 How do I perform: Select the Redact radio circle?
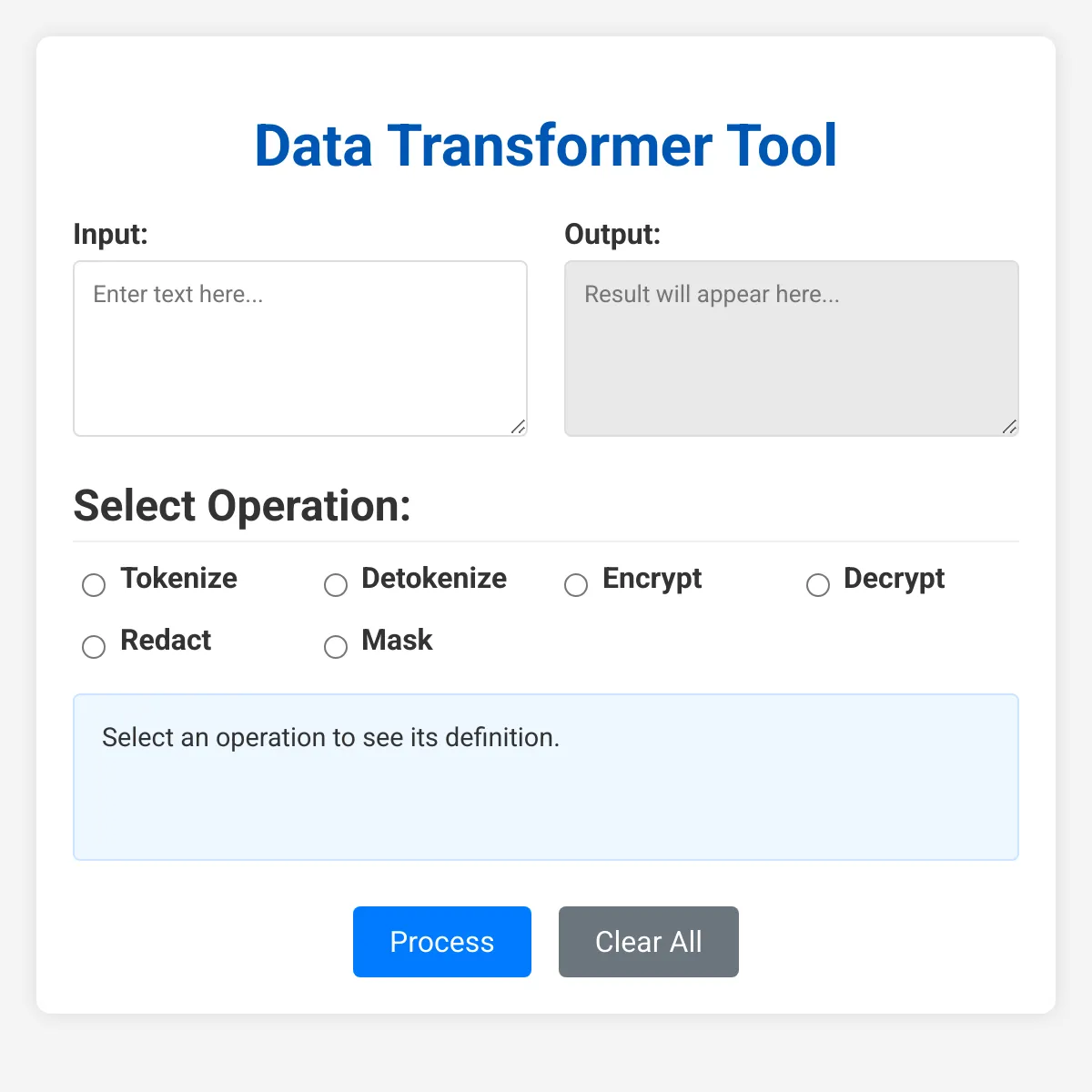pos(94,646)
